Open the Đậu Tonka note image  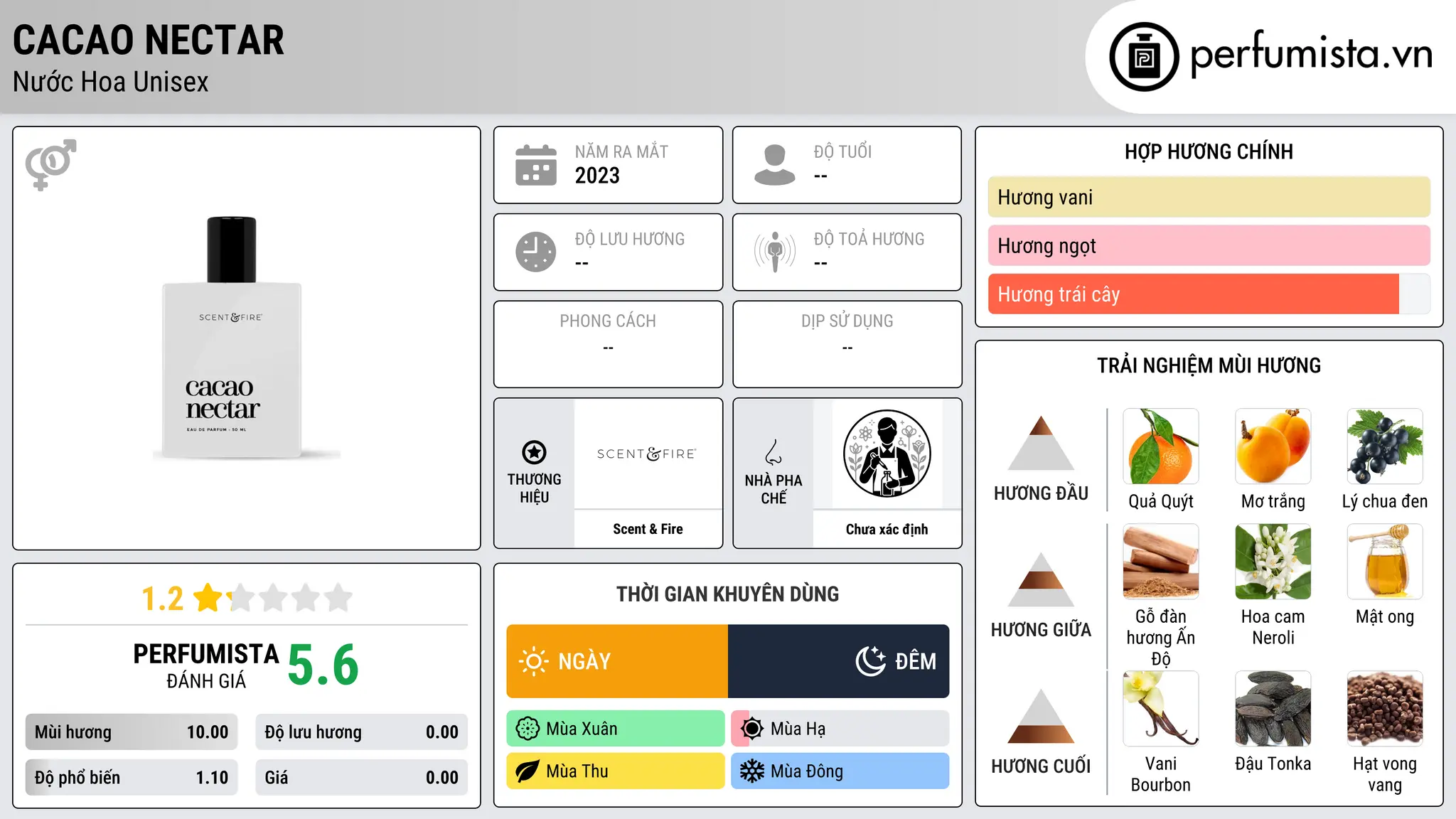1273,709
